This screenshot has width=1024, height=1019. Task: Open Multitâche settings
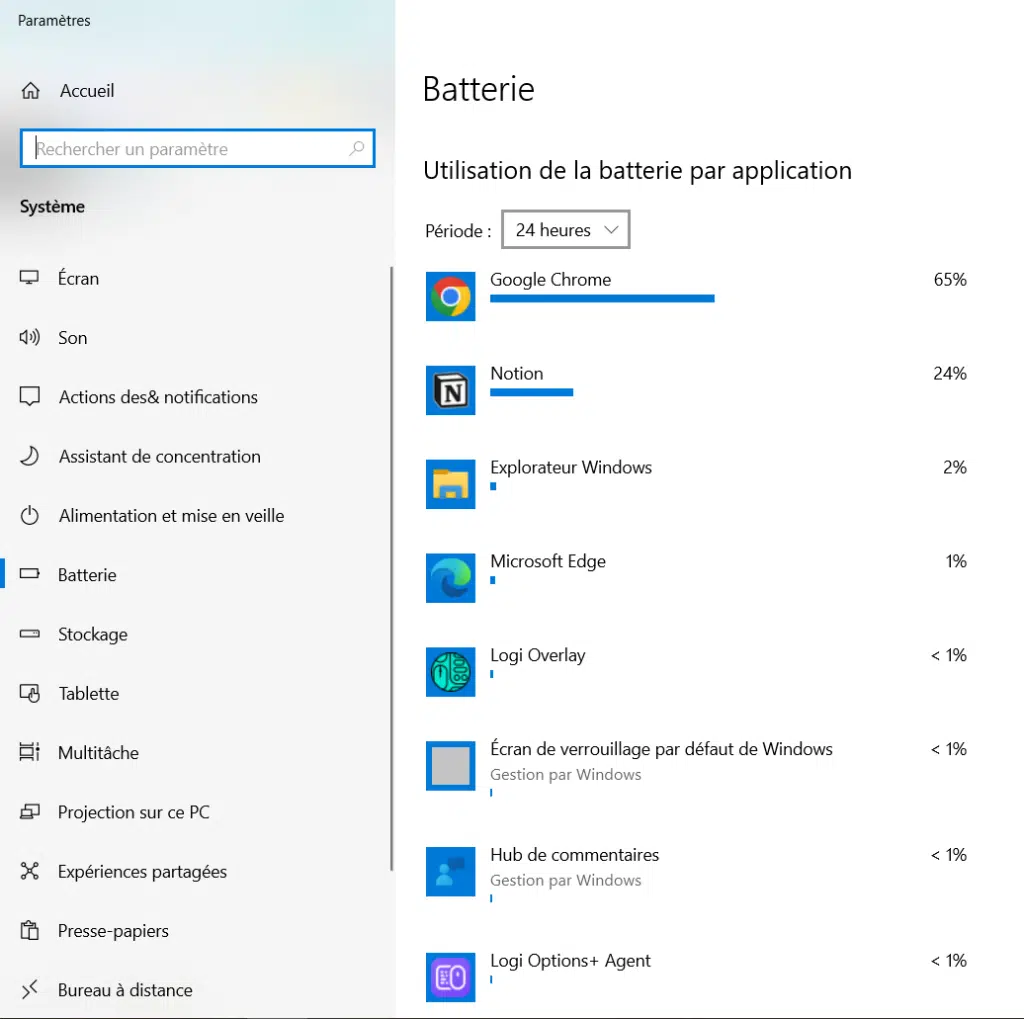196,752
